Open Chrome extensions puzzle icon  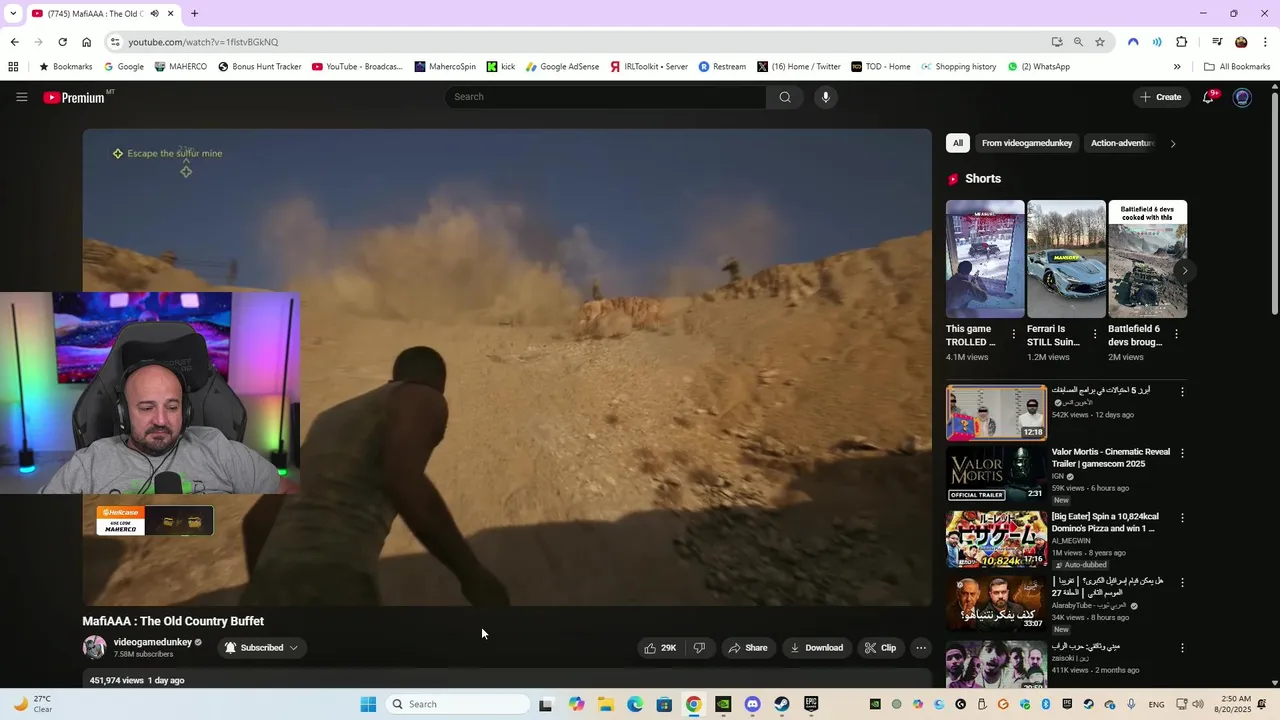[1181, 42]
